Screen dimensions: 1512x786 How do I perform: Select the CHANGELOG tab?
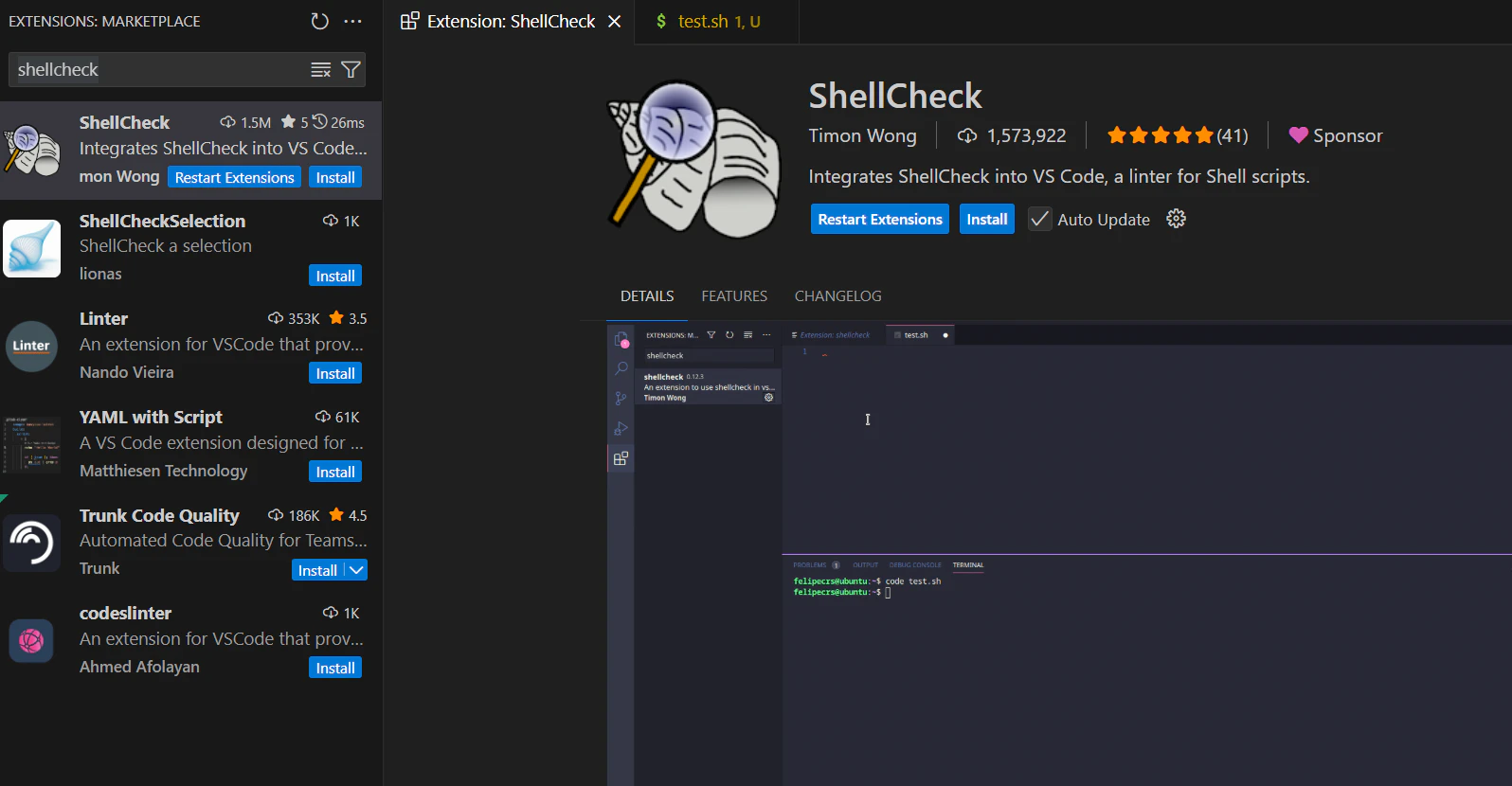[x=837, y=296]
